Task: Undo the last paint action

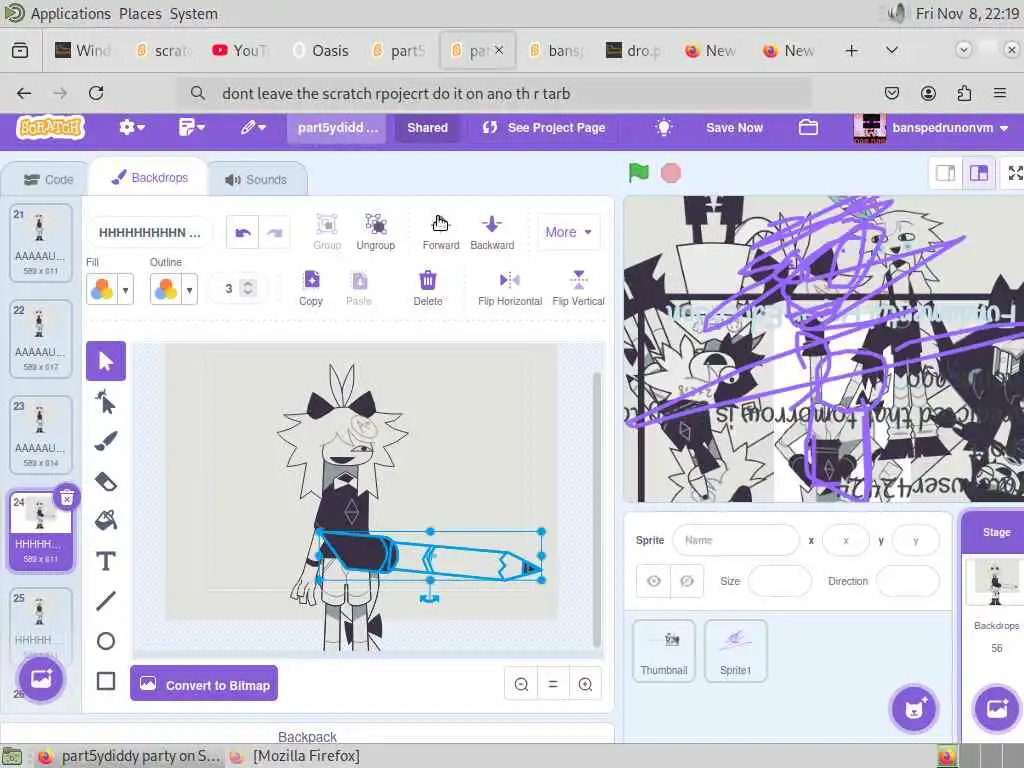Action: [x=242, y=232]
